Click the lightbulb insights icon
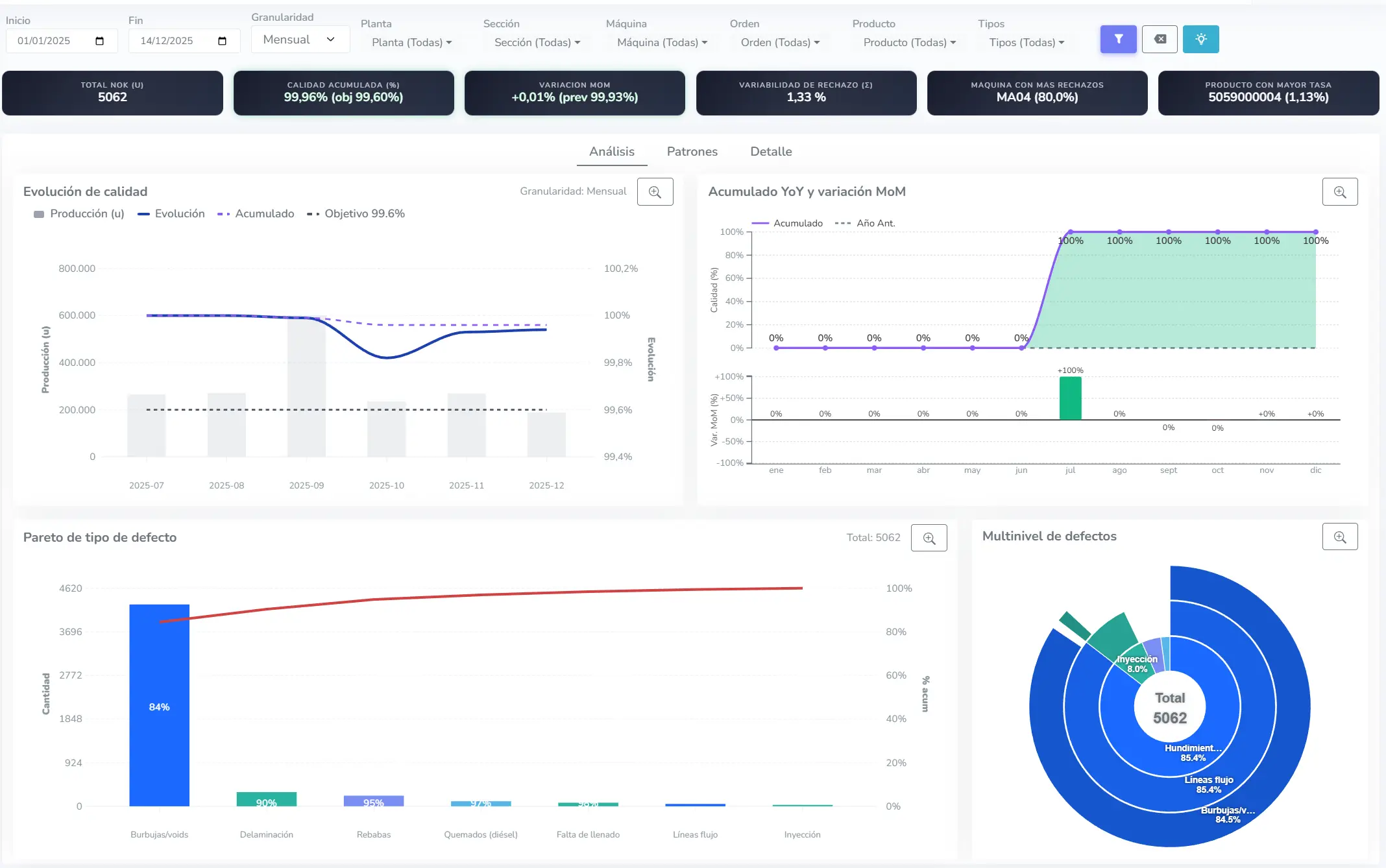The image size is (1386, 868). pyautogui.click(x=1202, y=39)
